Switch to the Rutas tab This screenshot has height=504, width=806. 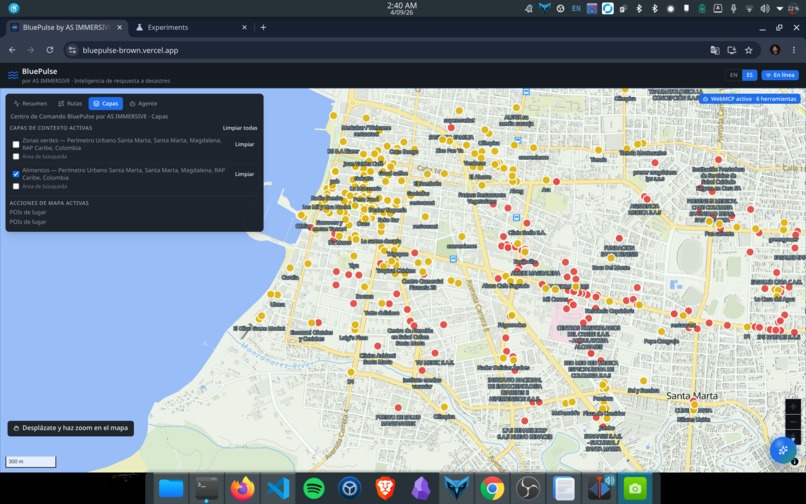70,103
